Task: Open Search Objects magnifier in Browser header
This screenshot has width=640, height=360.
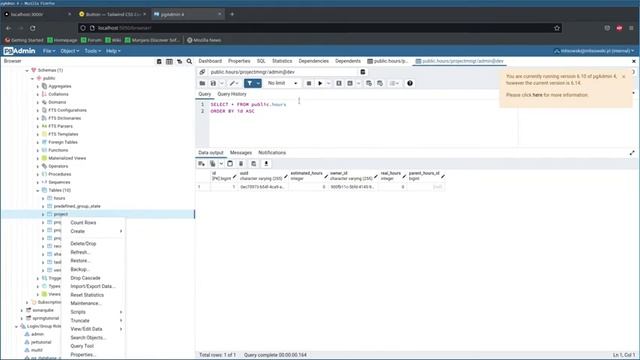Action: point(189,61)
